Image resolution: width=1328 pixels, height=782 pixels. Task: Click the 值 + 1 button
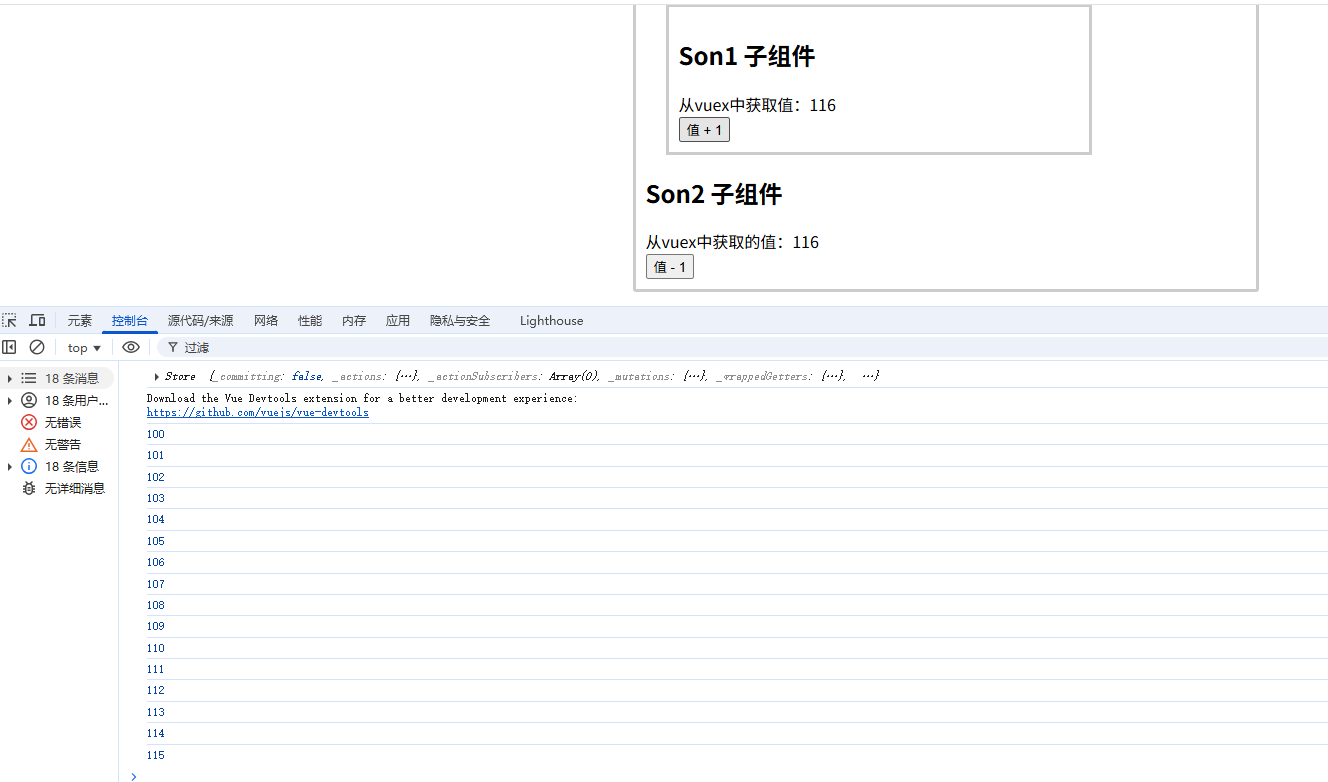click(x=704, y=130)
